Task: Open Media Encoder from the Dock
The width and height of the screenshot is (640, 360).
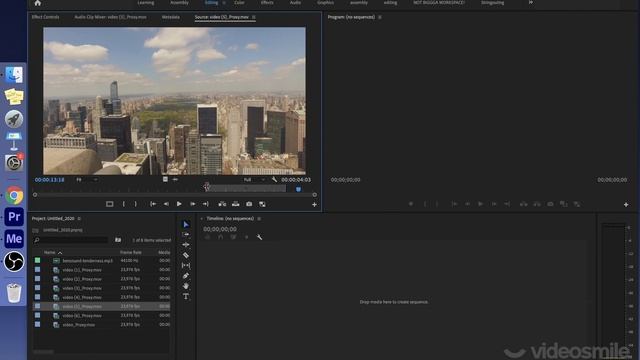Action: point(14,238)
